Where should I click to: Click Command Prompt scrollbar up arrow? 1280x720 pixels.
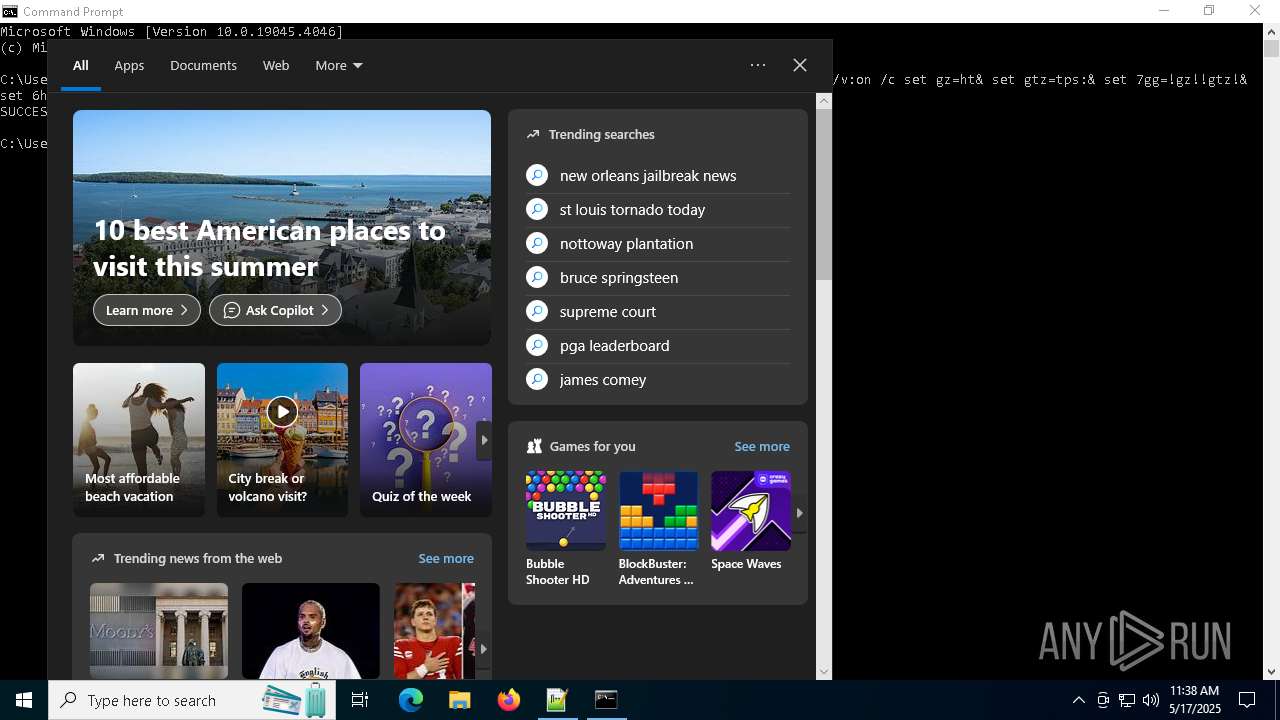[1271, 31]
